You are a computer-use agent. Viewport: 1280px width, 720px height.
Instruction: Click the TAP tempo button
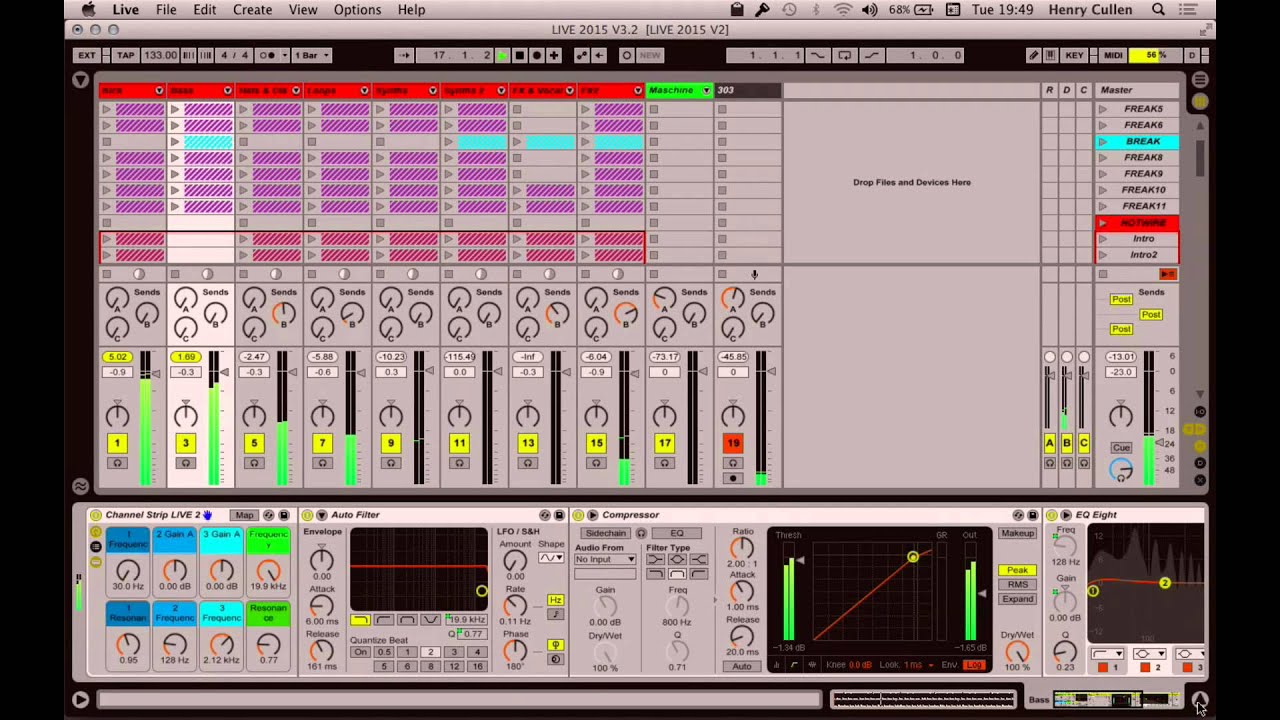click(x=125, y=55)
